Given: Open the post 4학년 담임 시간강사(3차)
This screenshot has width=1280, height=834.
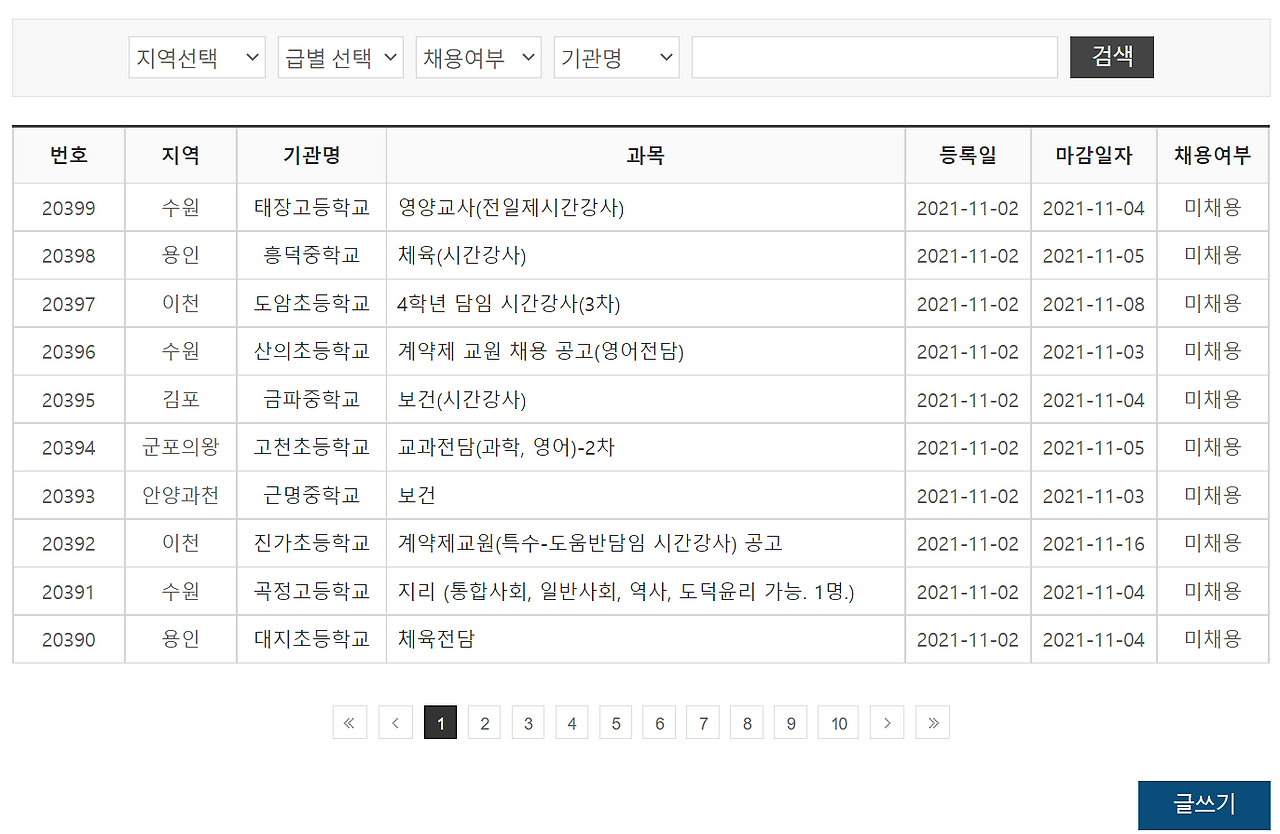Looking at the screenshot, I should tap(509, 304).
